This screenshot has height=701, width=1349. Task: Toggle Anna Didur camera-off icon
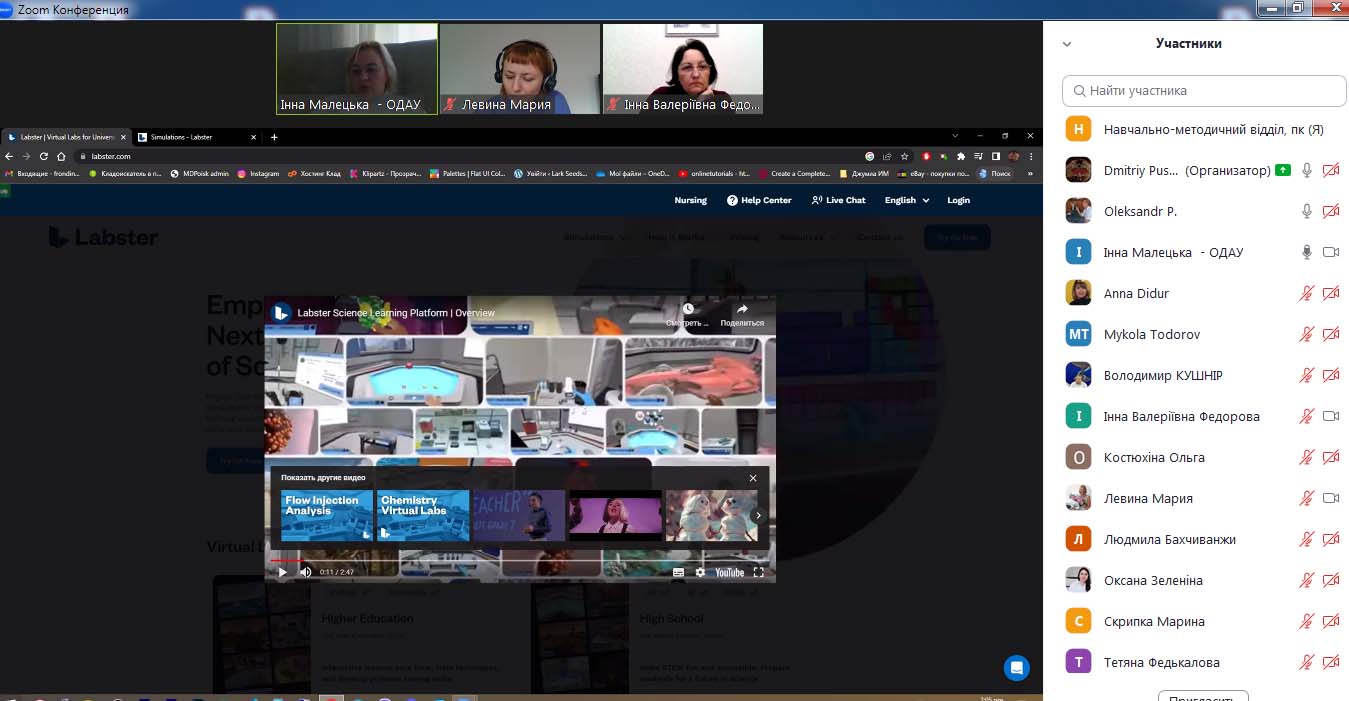pos(1330,293)
